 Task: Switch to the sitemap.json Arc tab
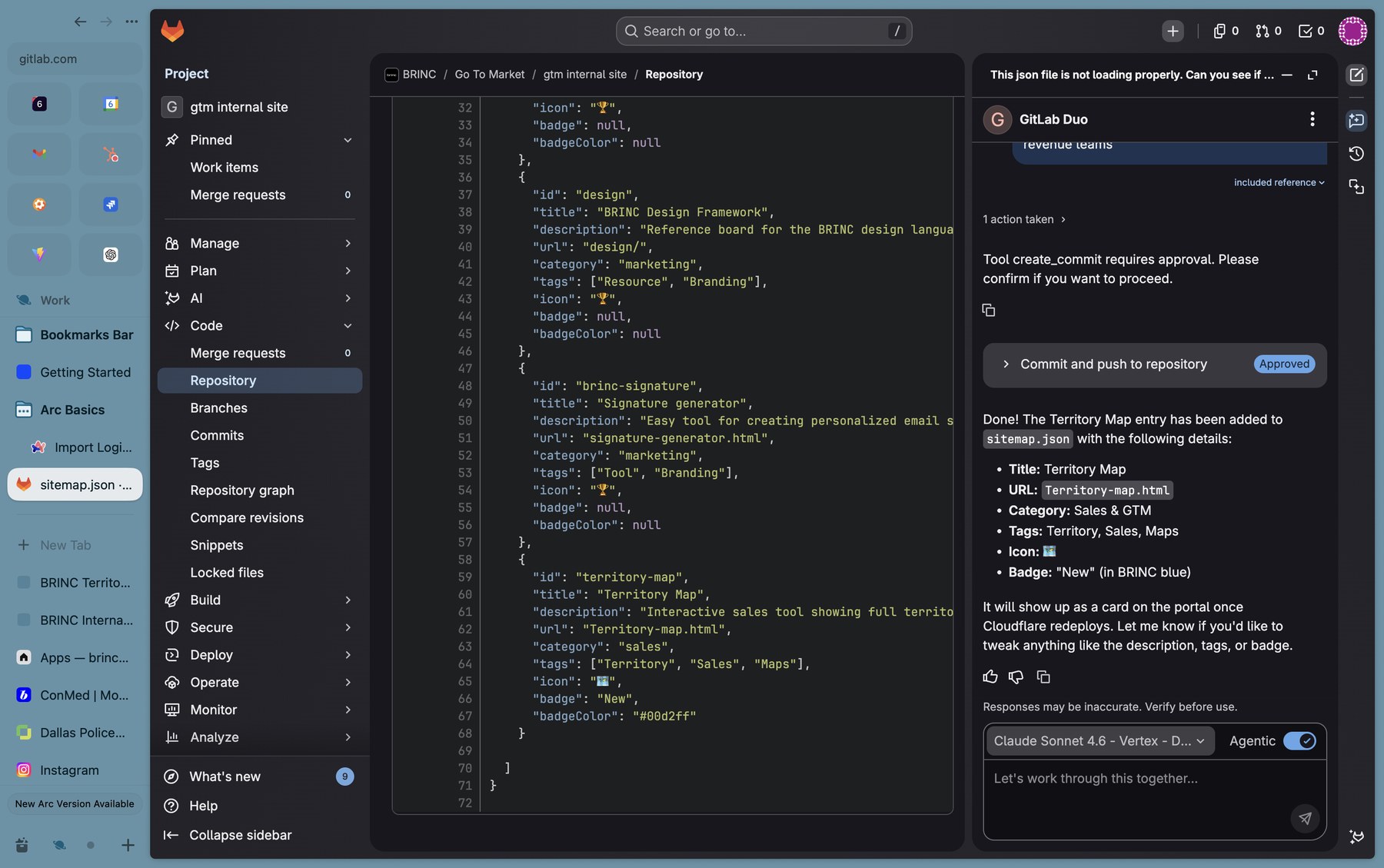[75, 484]
